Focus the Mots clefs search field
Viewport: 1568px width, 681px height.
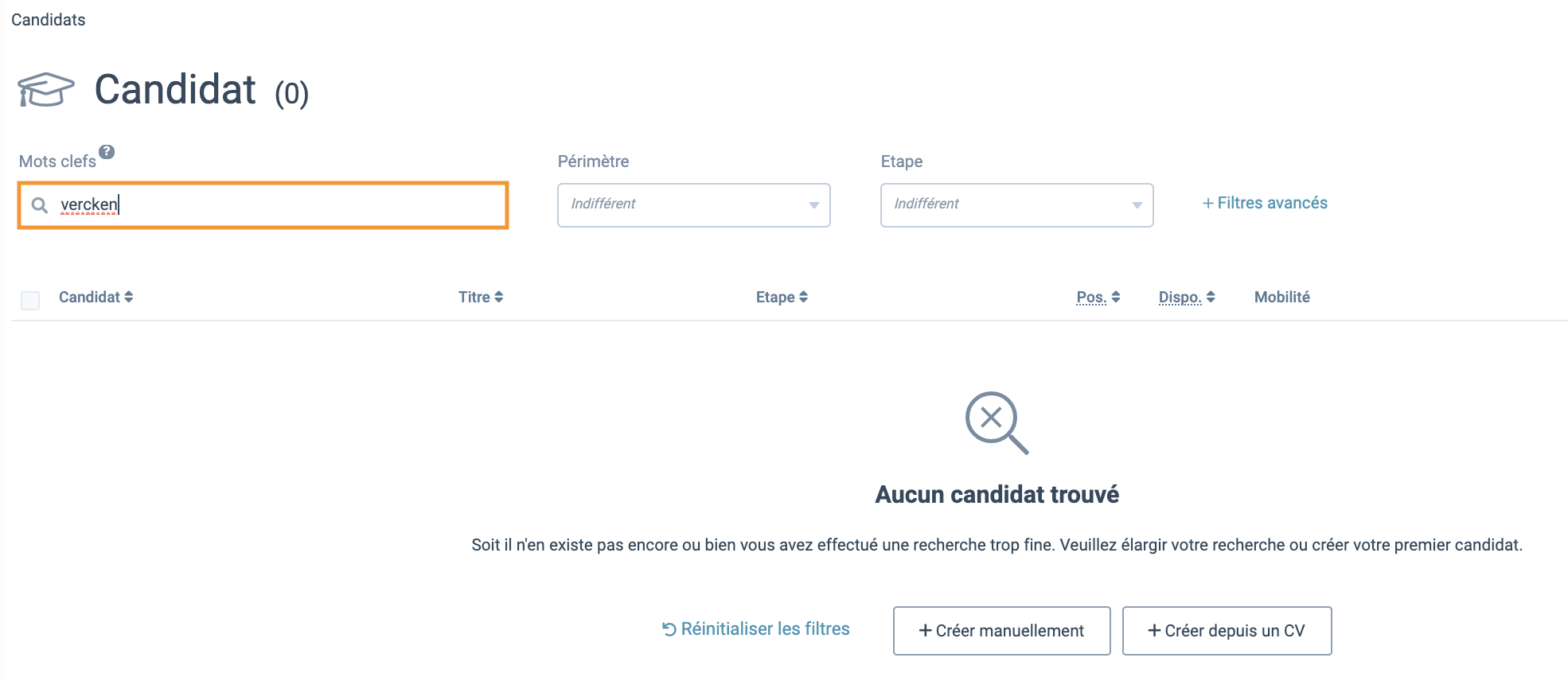pos(263,205)
